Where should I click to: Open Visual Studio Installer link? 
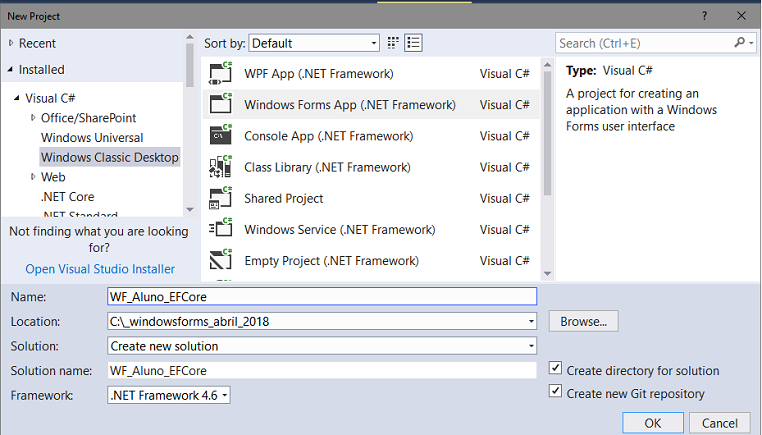click(x=100, y=269)
